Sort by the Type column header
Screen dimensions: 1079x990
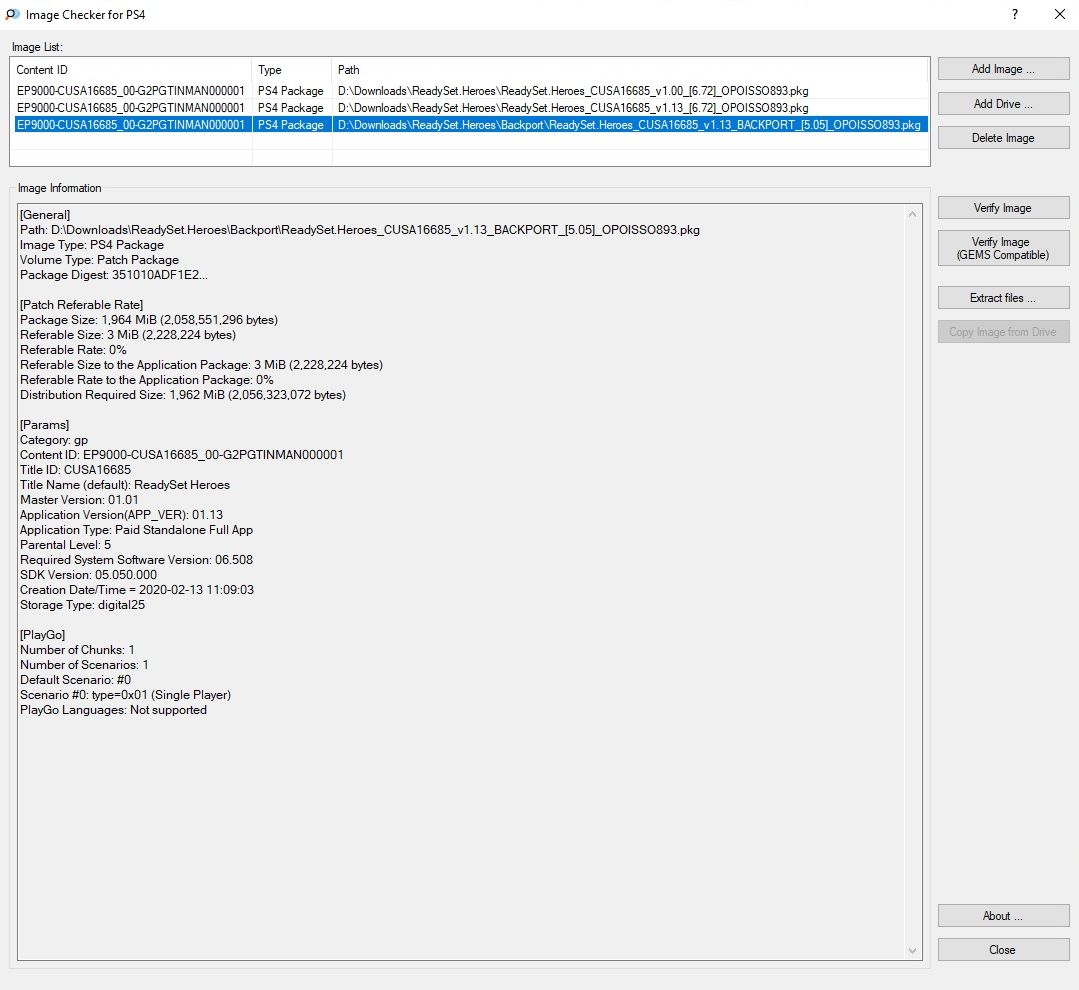click(x=292, y=69)
